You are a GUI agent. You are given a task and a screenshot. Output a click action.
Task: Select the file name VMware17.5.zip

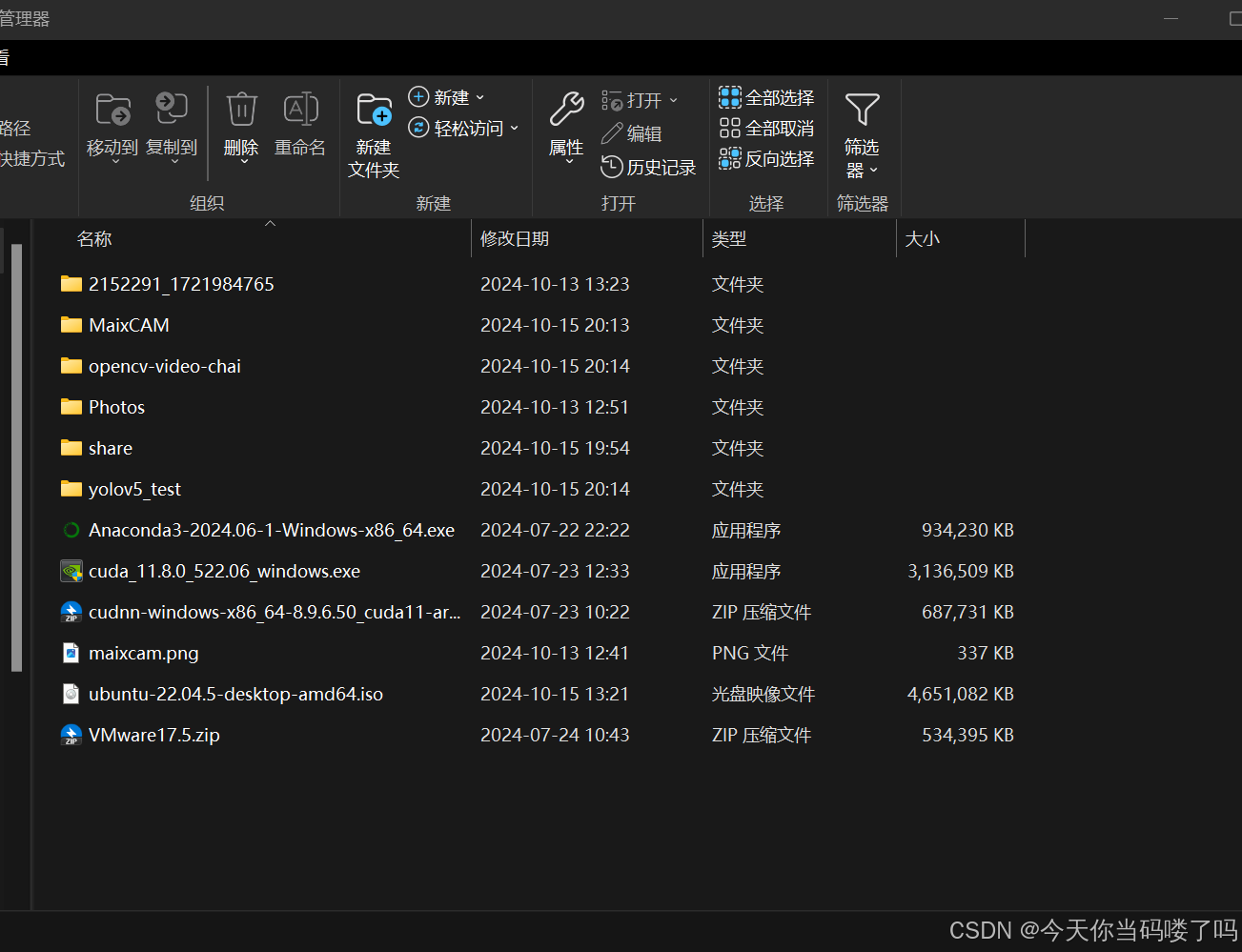[x=154, y=735]
